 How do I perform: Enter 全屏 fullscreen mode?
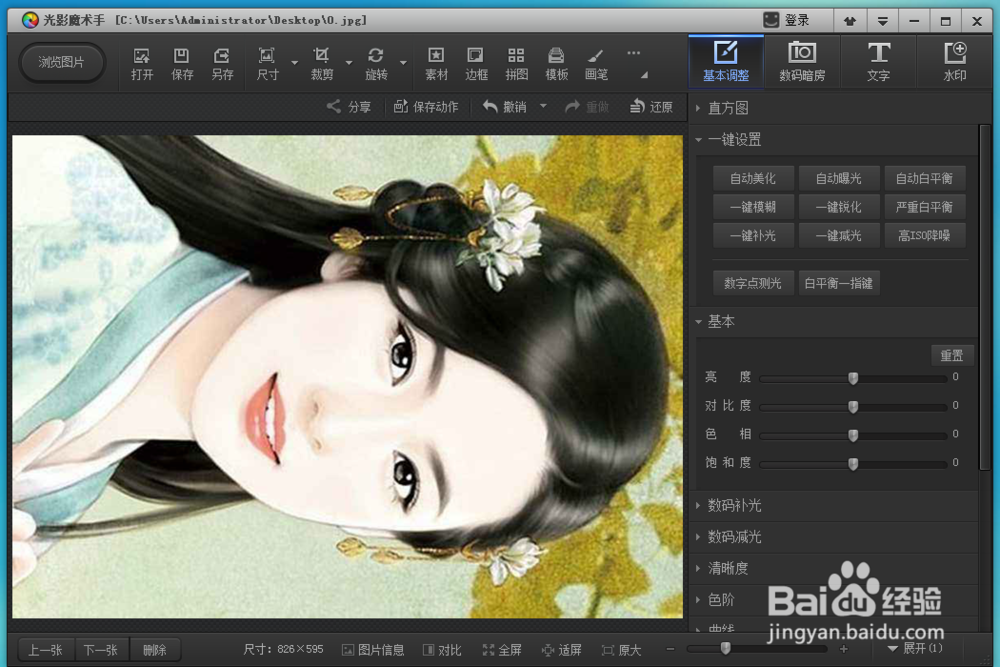tap(502, 650)
